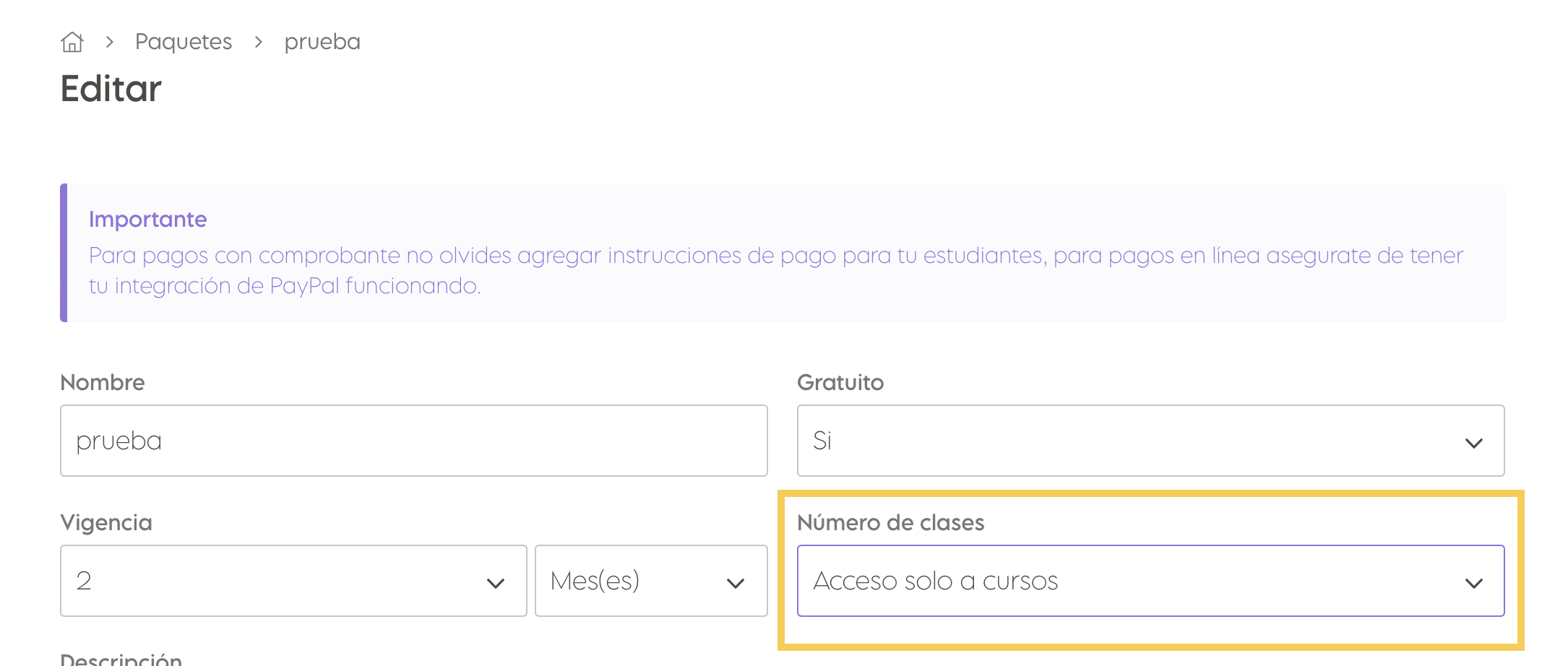The width and height of the screenshot is (1568, 666).
Task: Click the Vigencia field label
Action: (x=106, y=522)
